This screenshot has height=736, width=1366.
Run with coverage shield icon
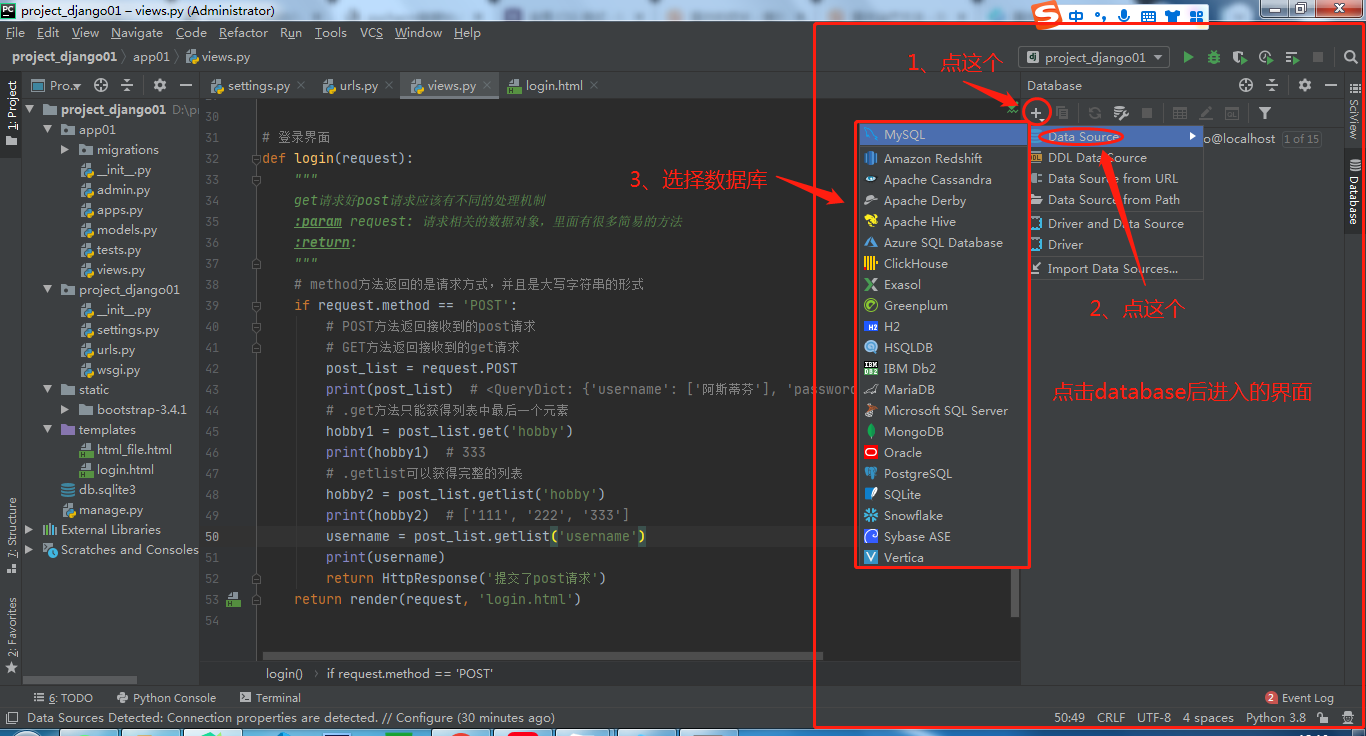(x=1240, y=58)
